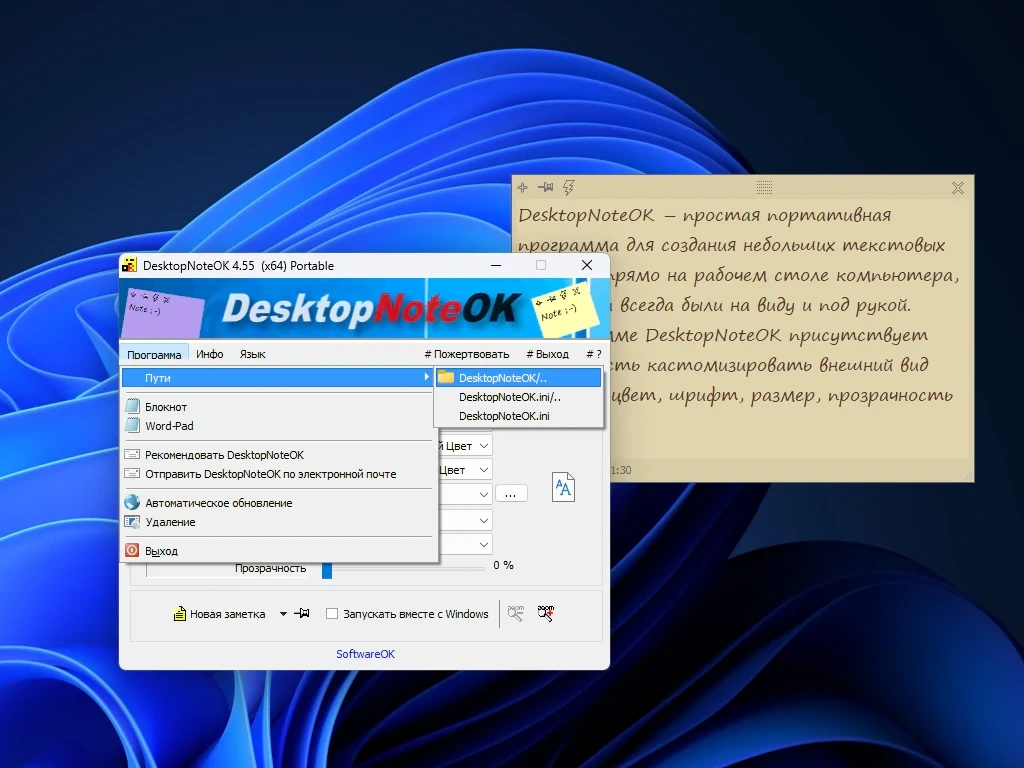Create a note with Новая заметка
This screenshot has height=768, width=1024.
tap(221, 614)
